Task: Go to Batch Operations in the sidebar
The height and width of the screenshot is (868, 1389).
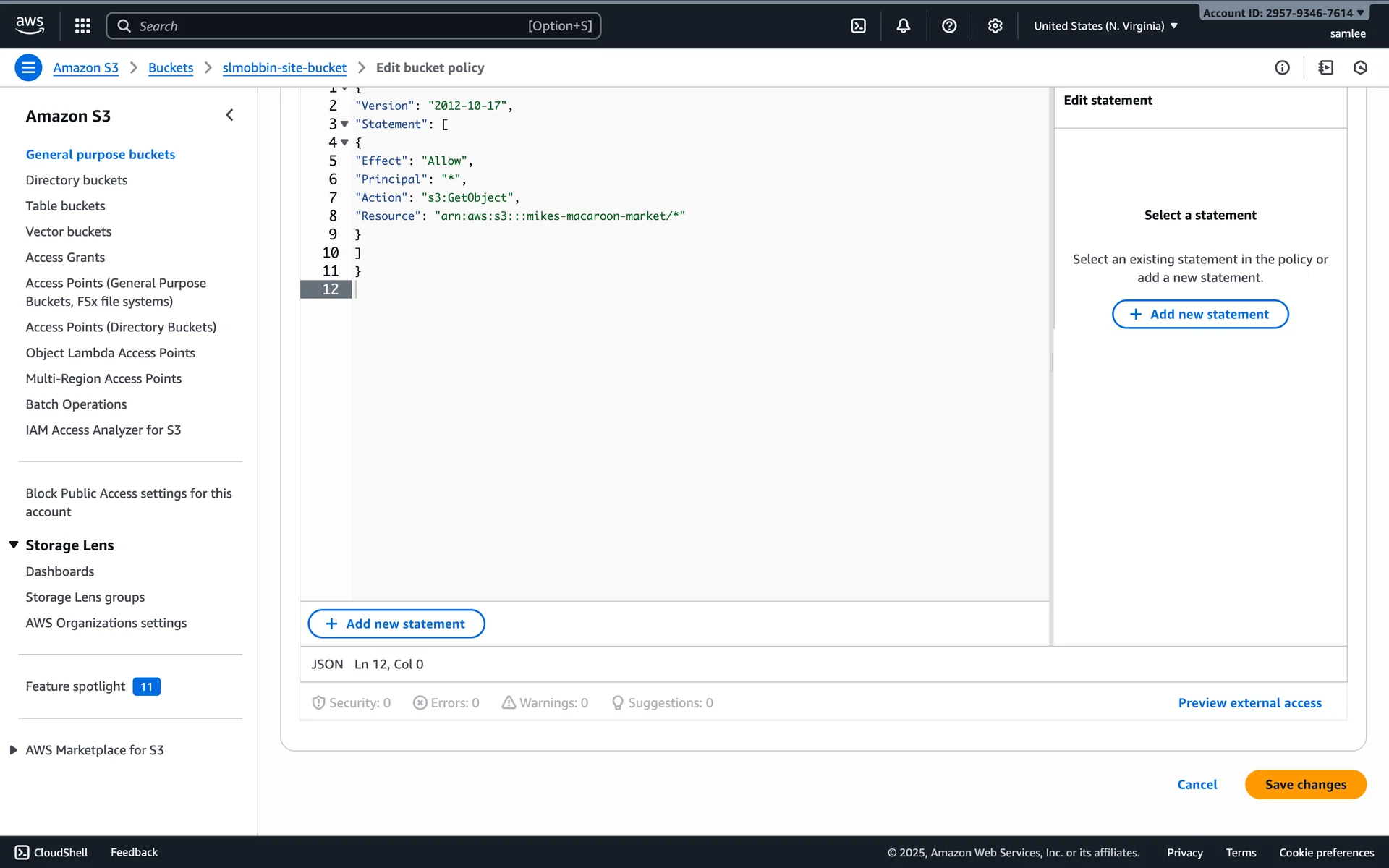Action: click(x=76, y=404)
